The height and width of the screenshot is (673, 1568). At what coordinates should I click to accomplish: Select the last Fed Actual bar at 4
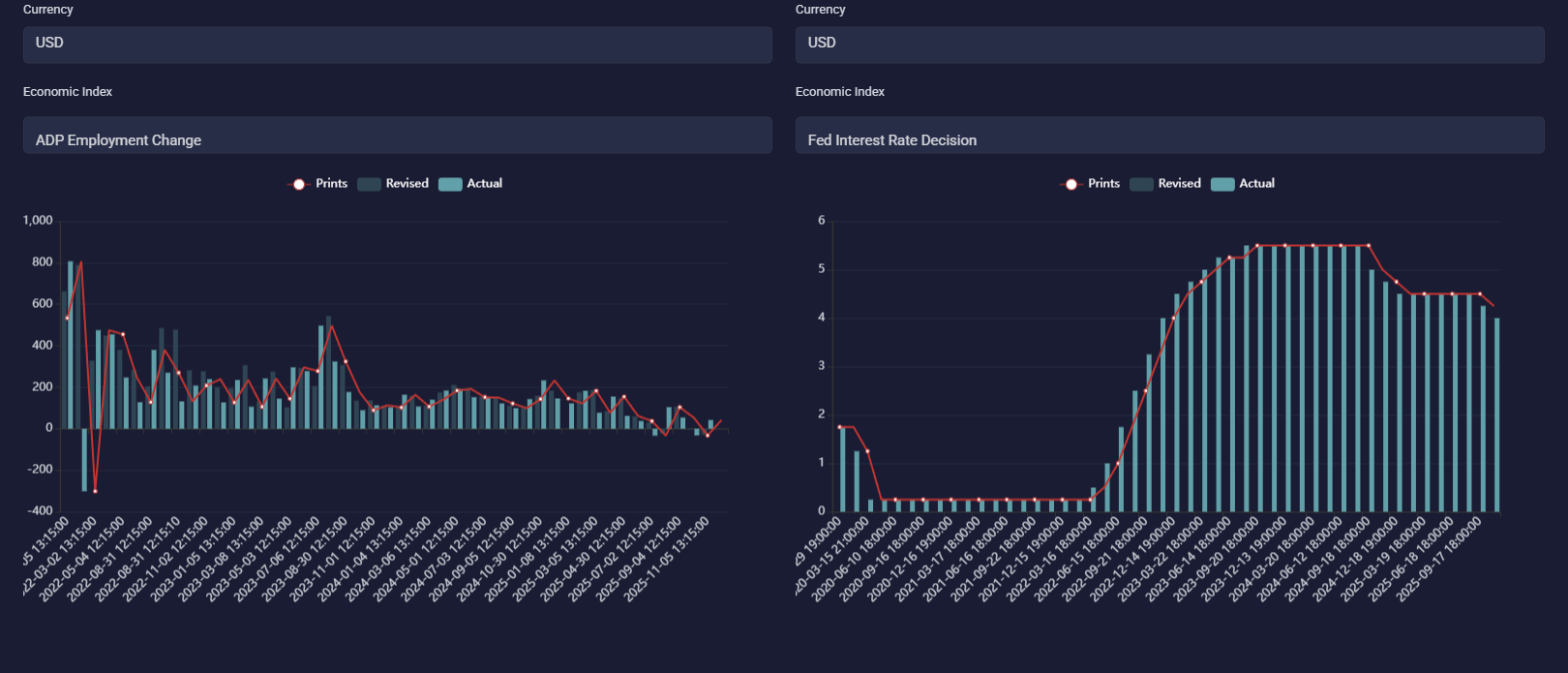(x=1496, y=414)
